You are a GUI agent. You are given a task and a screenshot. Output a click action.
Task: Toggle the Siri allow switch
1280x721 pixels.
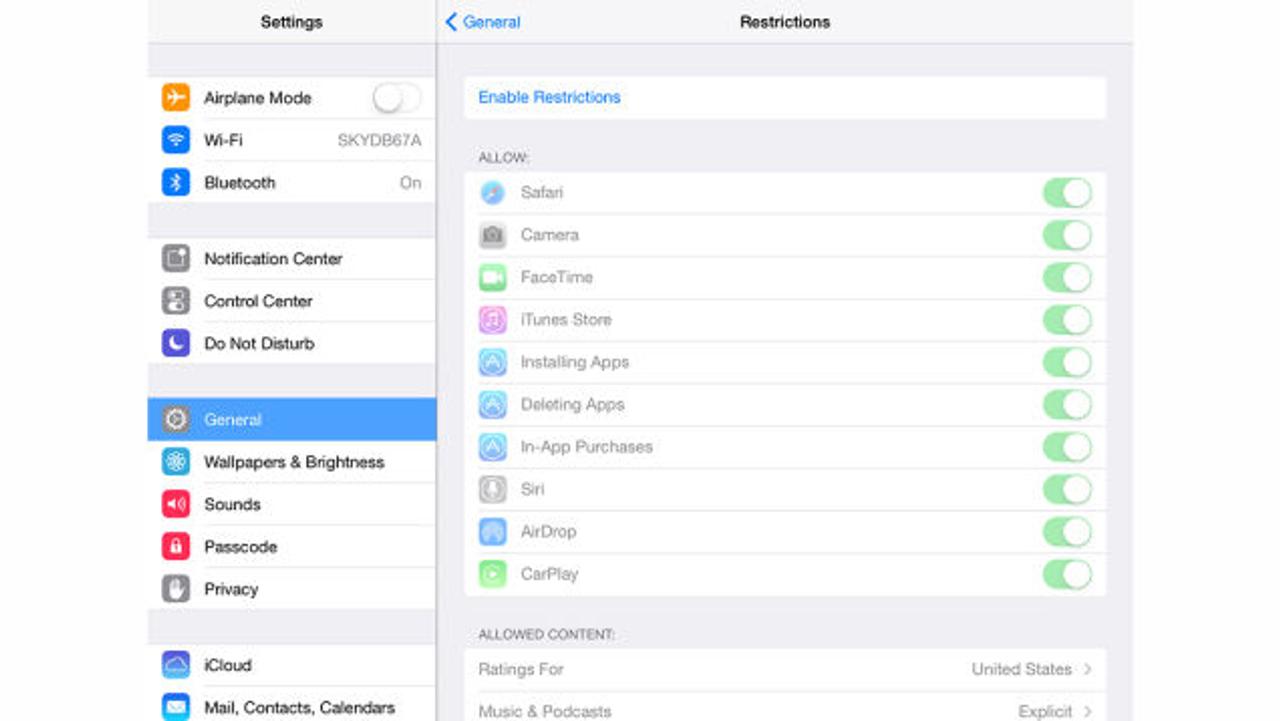coord(1067,489)
